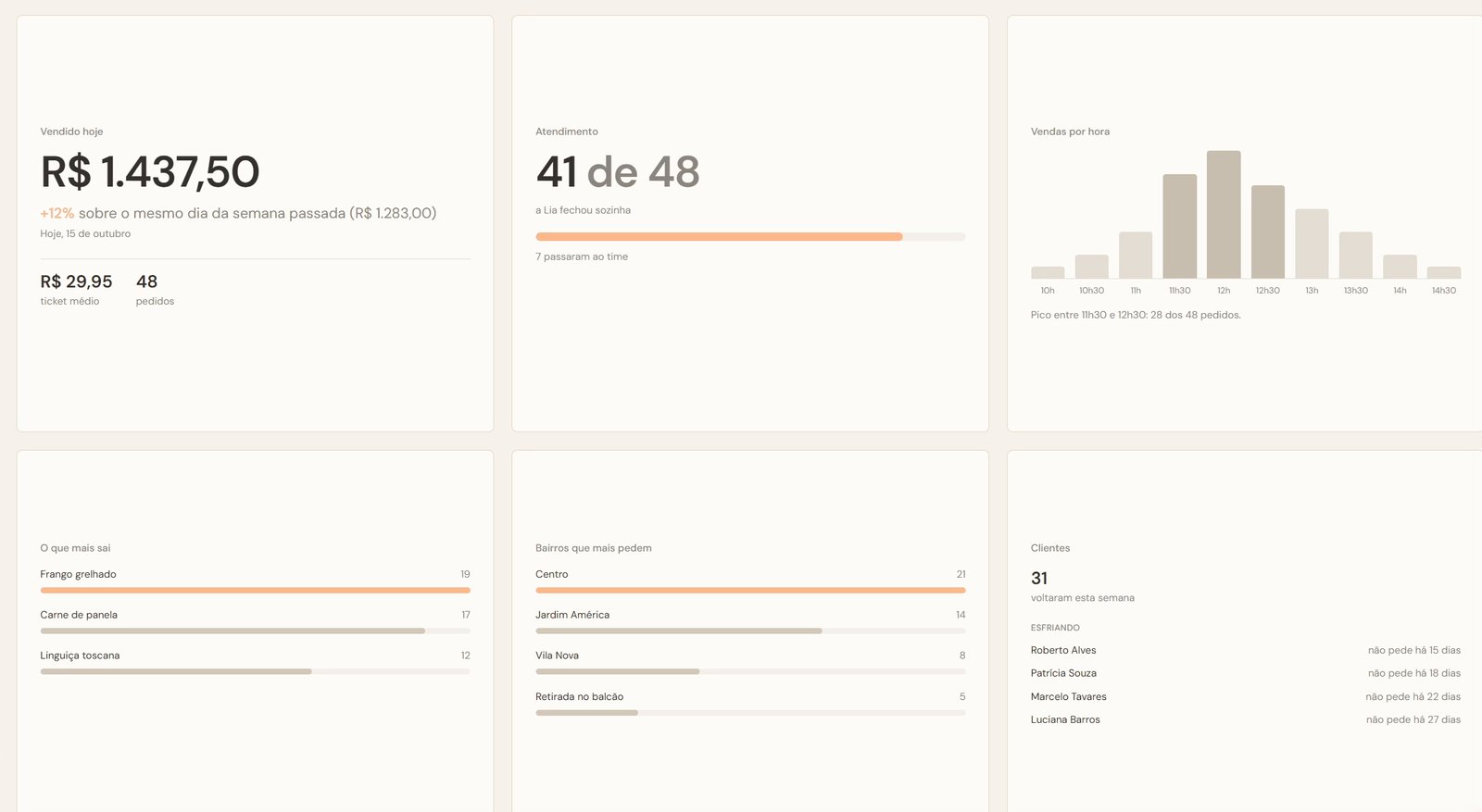1482x812 pixels.
Task: Select the "Carne de panela" item name
Action: click(79, 615)
